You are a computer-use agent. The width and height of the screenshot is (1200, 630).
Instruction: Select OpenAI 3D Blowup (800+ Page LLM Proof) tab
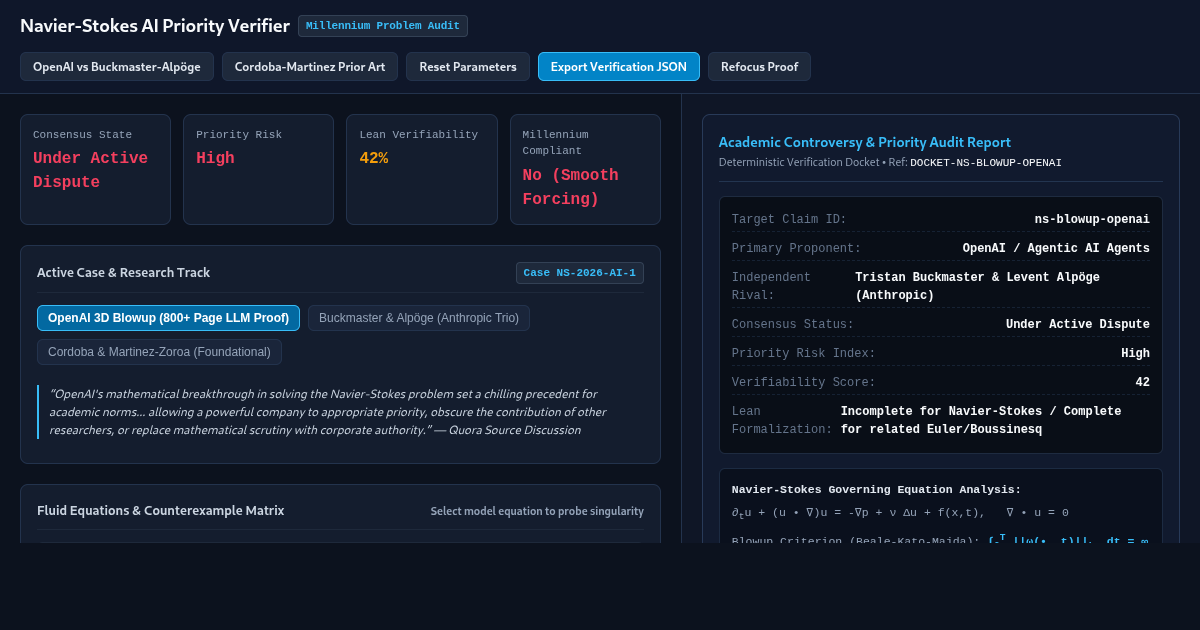[168, 318]
